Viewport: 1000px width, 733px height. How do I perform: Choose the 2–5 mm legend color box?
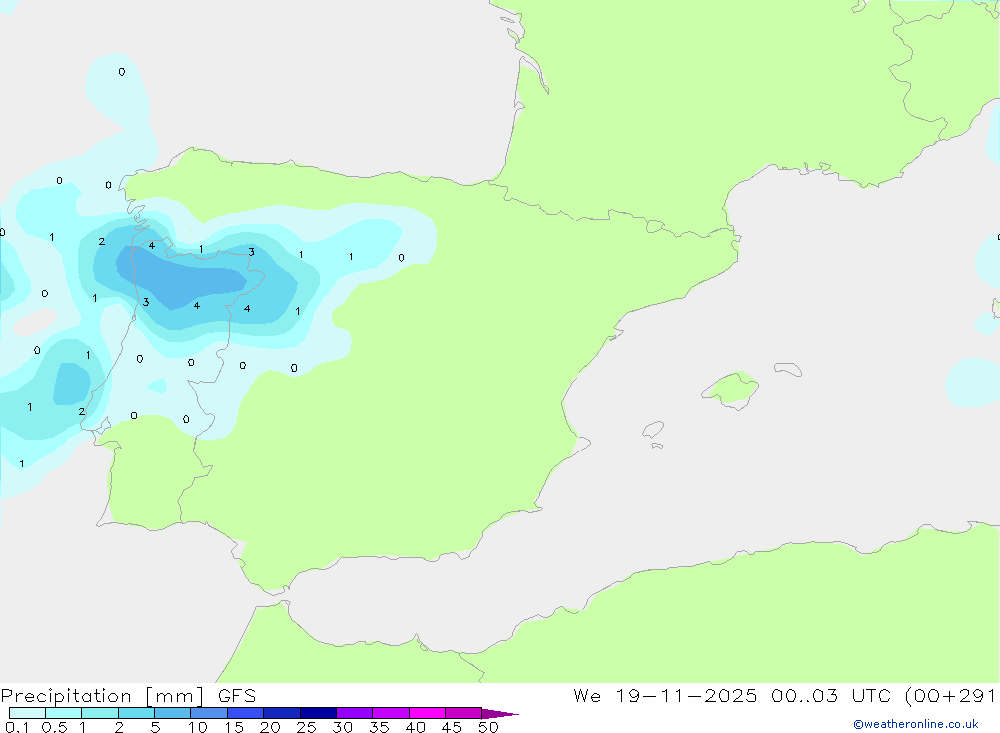(x=136, y=713)
